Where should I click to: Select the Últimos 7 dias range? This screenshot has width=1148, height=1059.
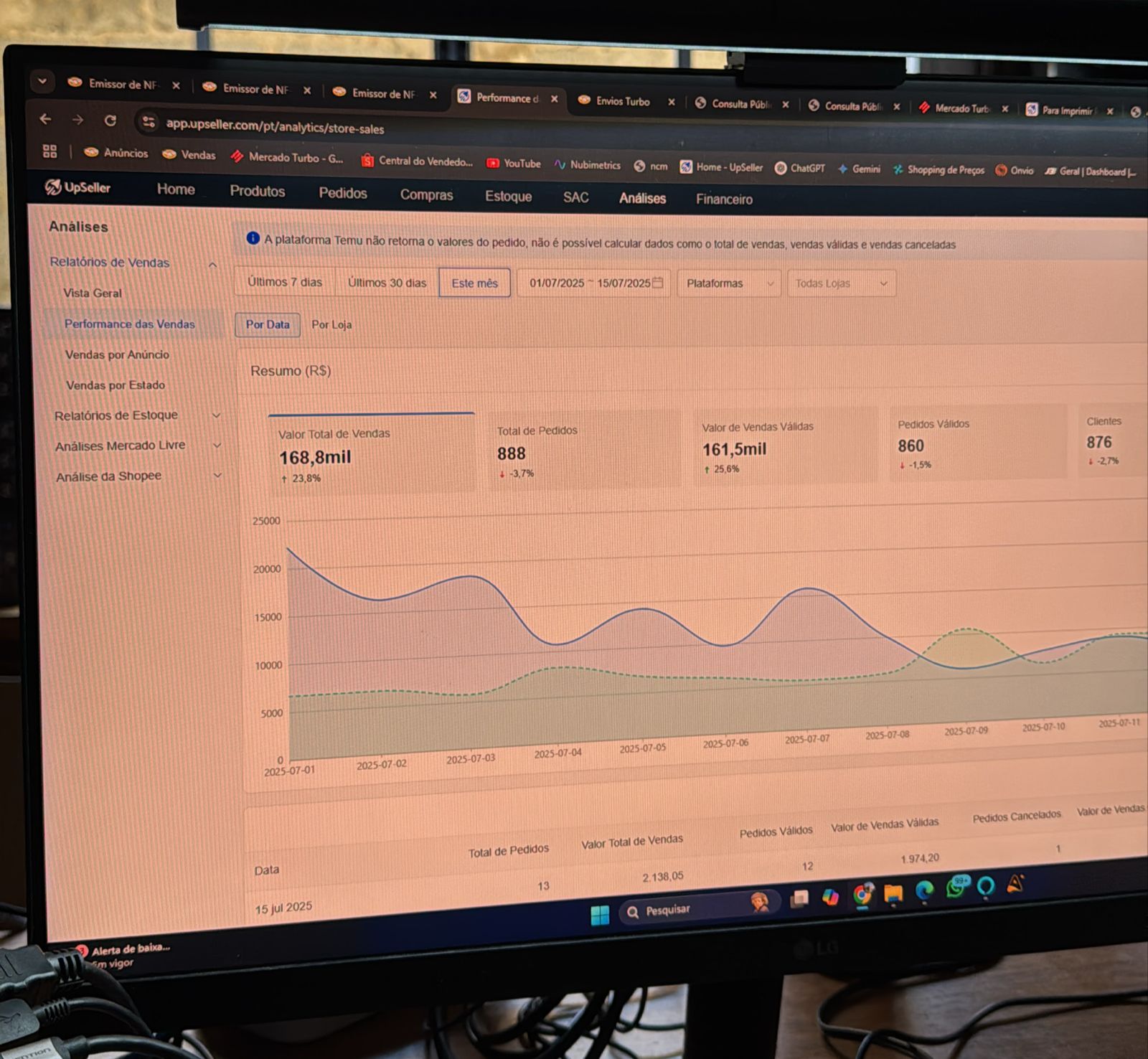coord(284,282)
